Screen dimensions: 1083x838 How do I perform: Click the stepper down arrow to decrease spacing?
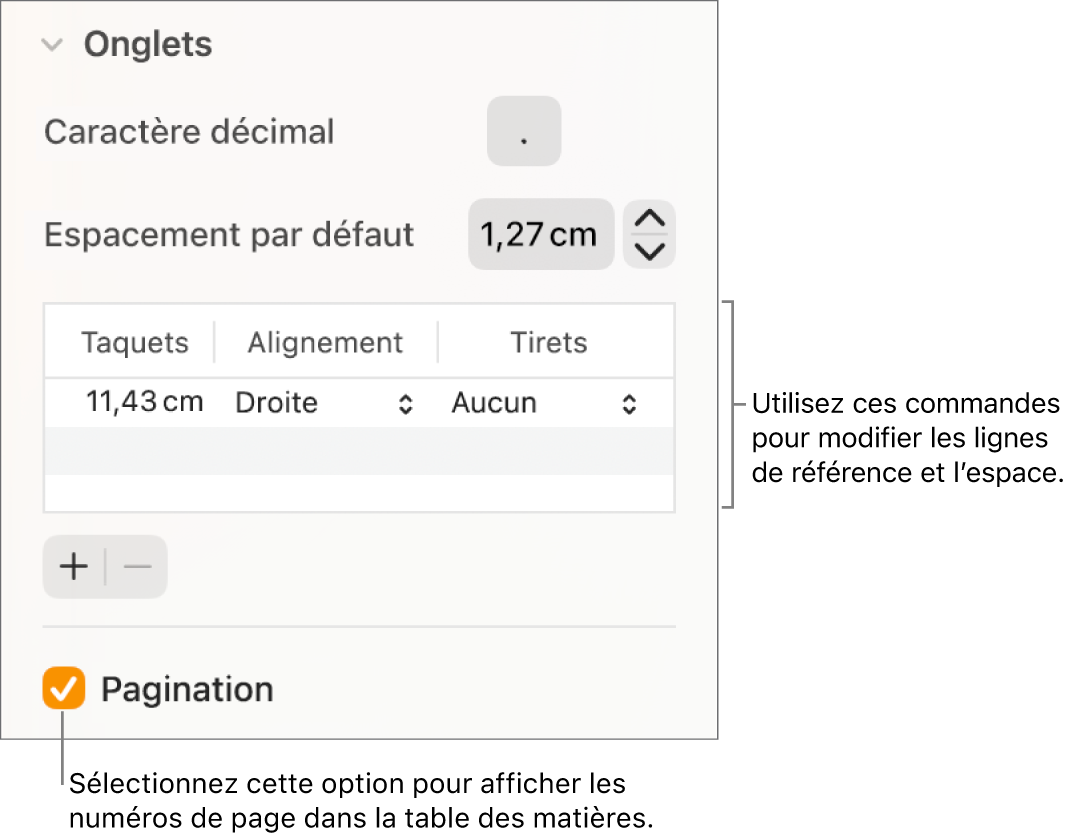(x=648, y=251)
